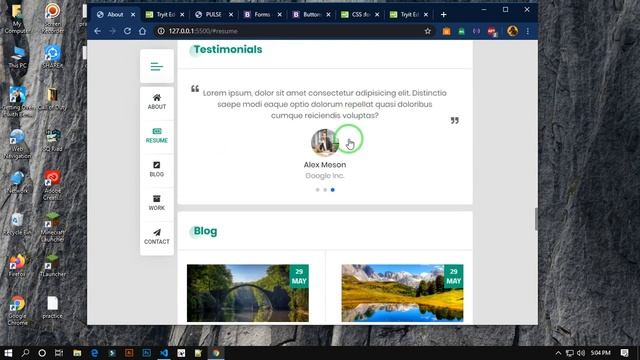Image resolution: width=640 pixels, height=360 pixels.
Task: Click the Testimonials heading
Action: (228, 49)
